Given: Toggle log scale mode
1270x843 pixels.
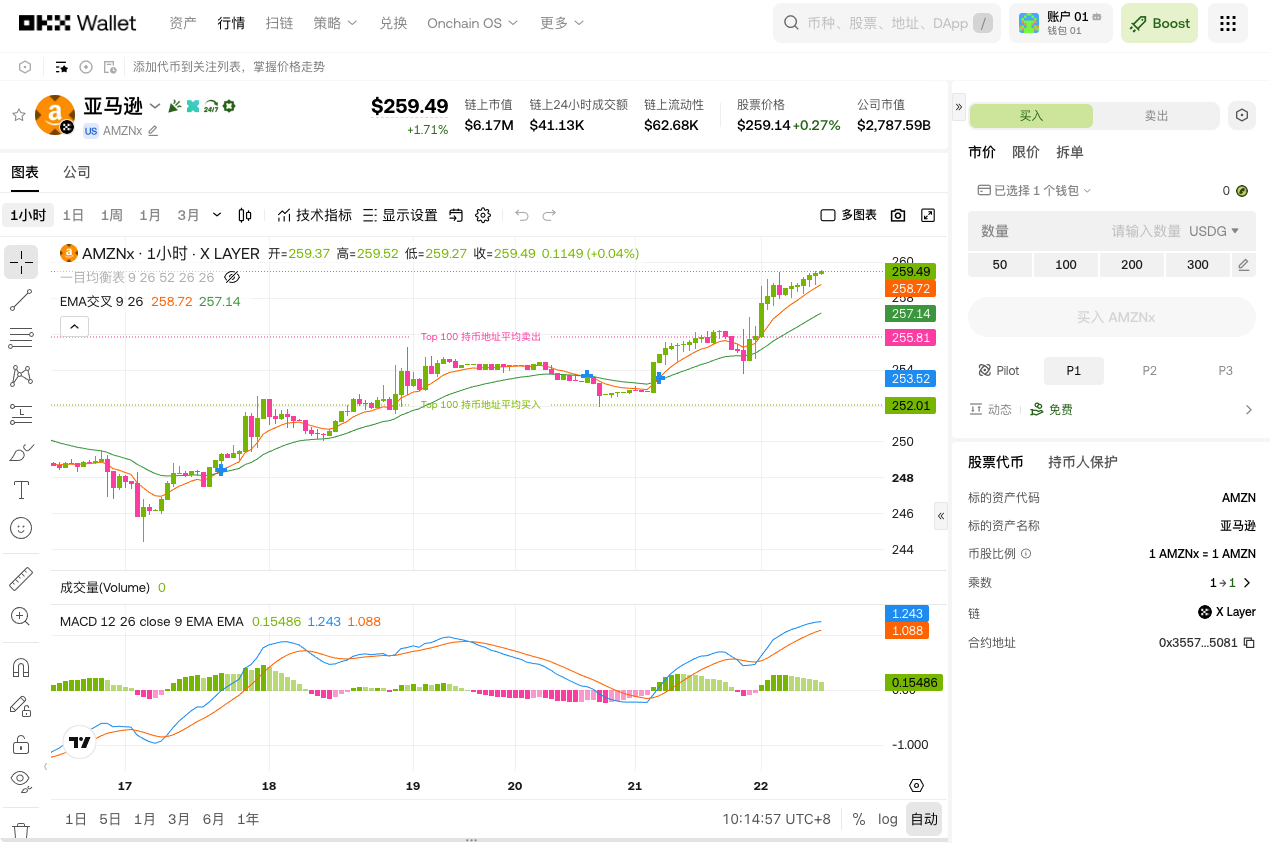Looking at the screenshot, I should point(888,819).
